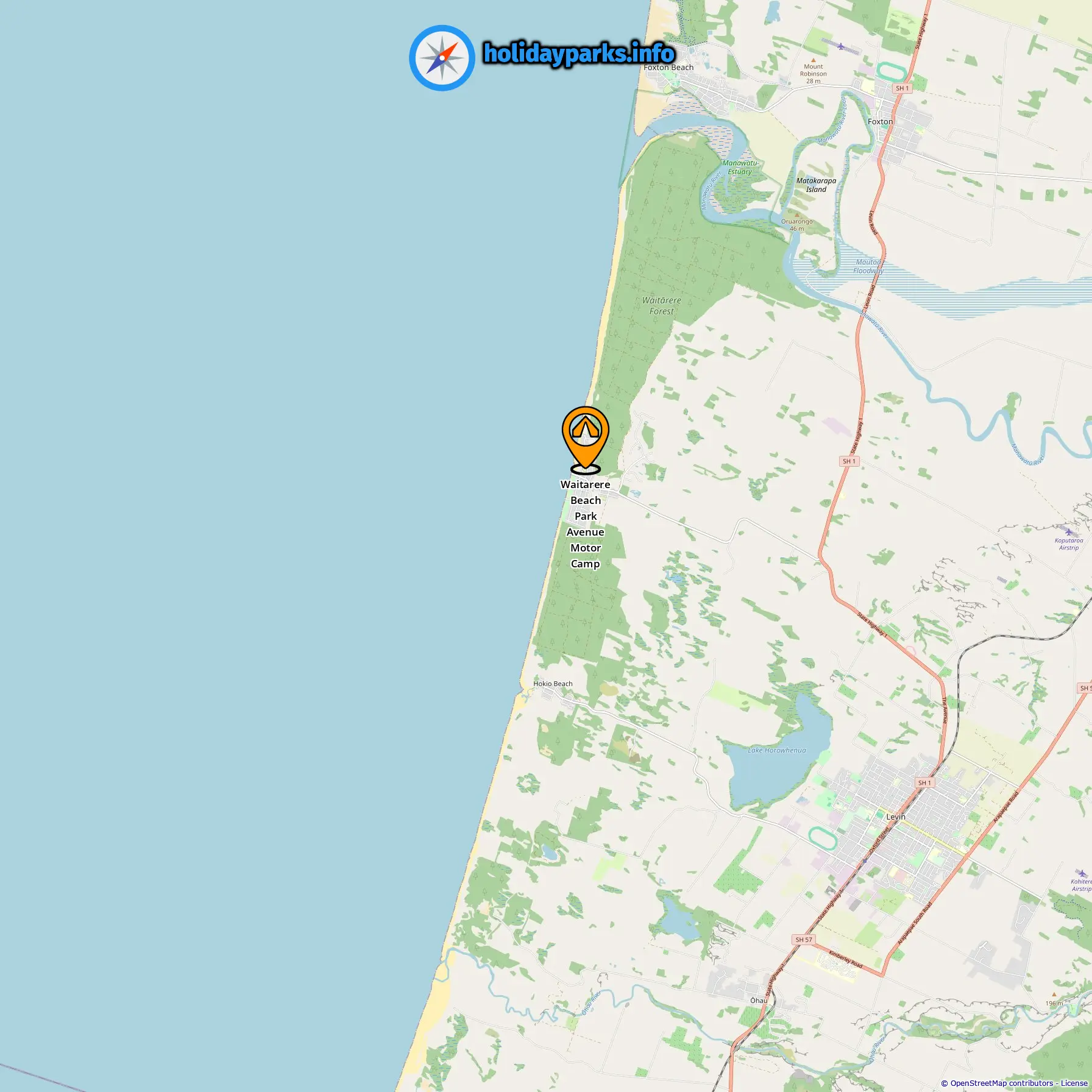This screenshot has height=1092, width=1092.
Task: Click the Foxton town label
Action: [x=880, y=122]
